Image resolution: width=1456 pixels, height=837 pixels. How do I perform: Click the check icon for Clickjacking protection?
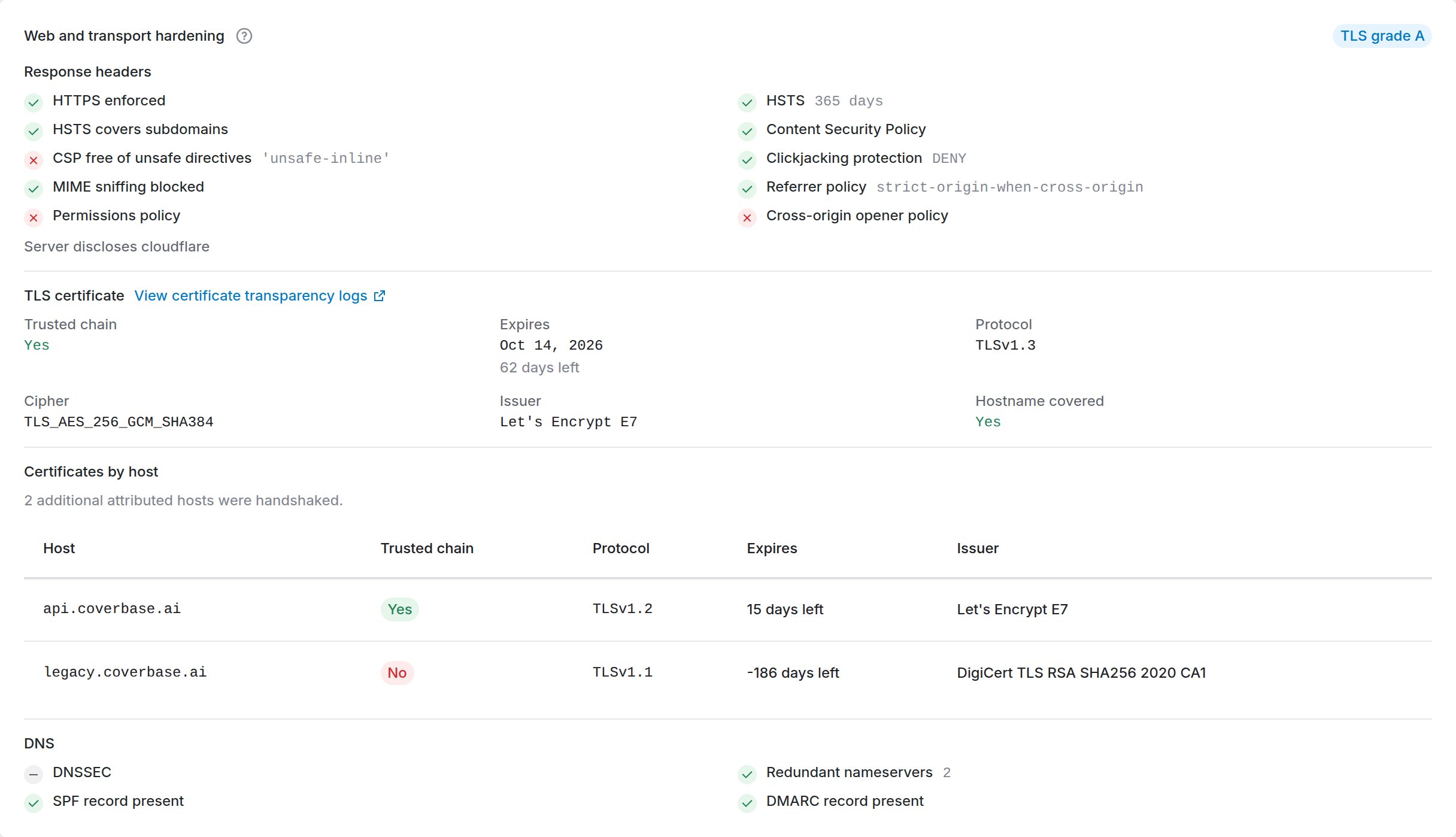747,160
